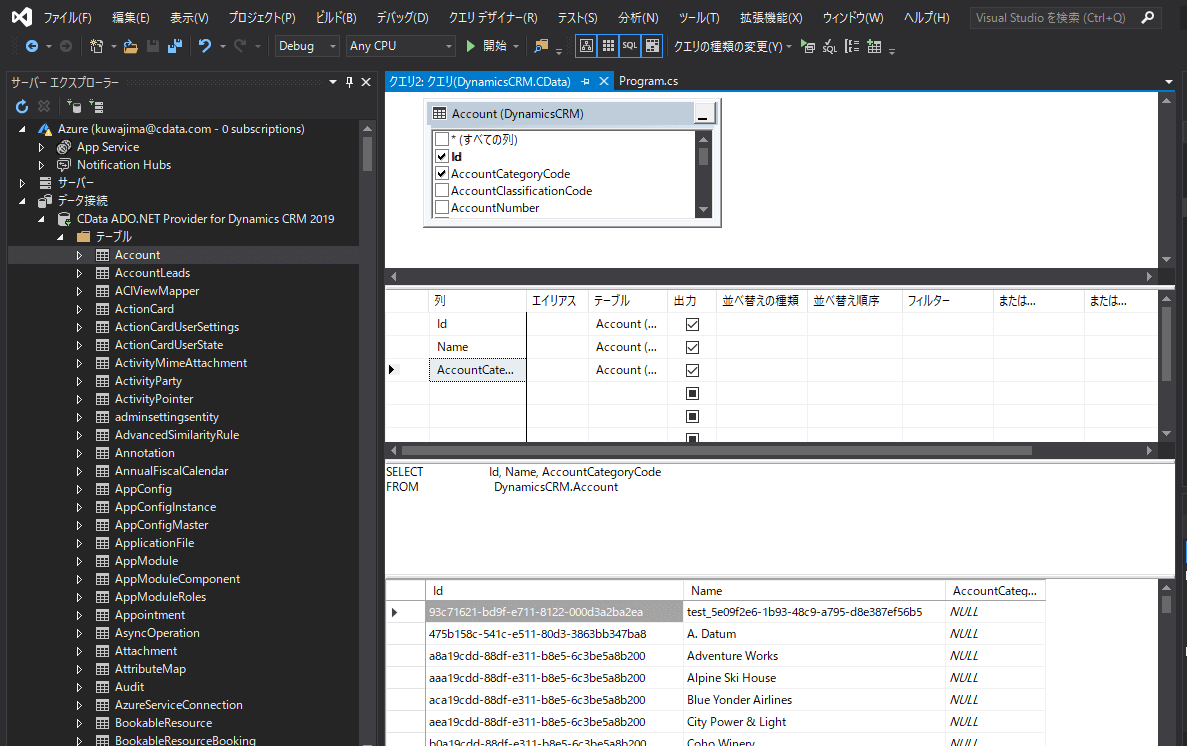Click the find in files toolbar icon
Screen dimensions: 1187x746
(x=541, y=46)
